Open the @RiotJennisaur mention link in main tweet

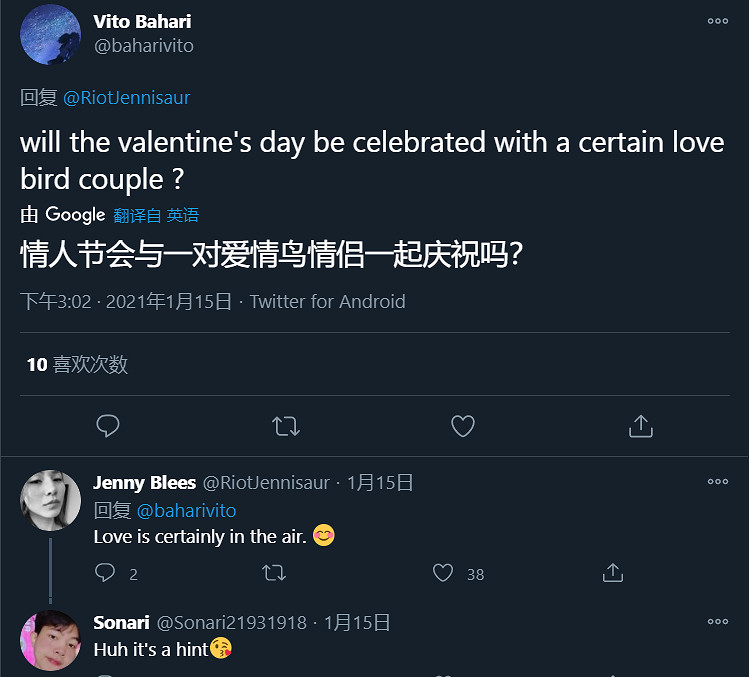point(127,98)
